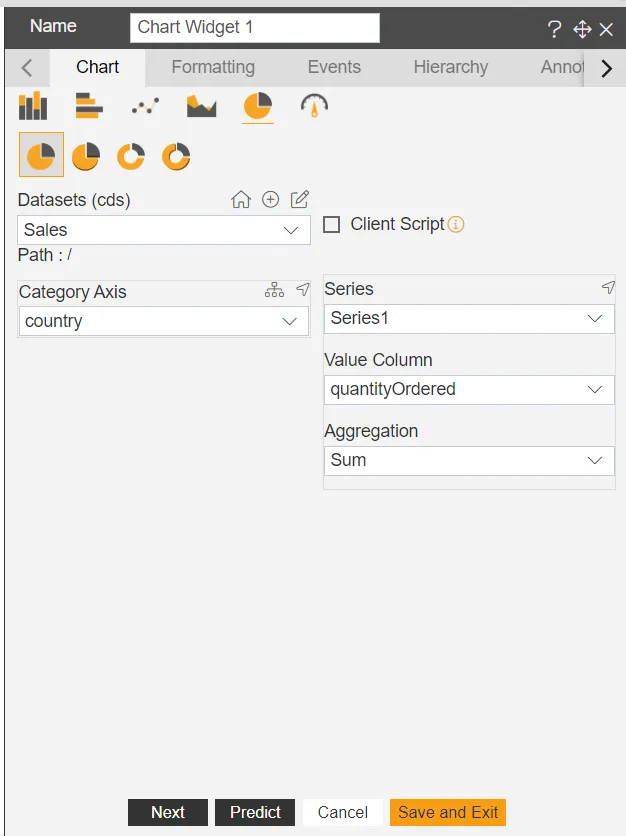Click the Next button
Screen dimensions: 626x836
coord(168,812)
